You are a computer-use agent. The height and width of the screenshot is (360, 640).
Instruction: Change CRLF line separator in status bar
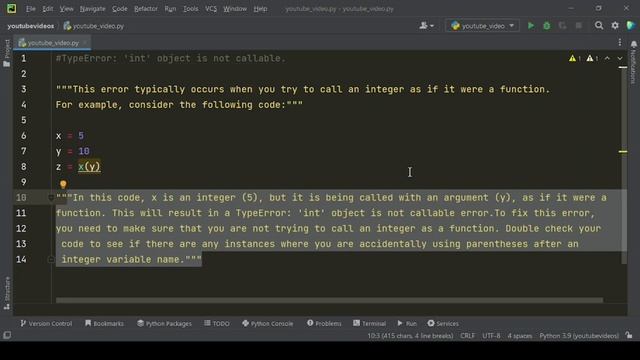(x=467, y=336)
